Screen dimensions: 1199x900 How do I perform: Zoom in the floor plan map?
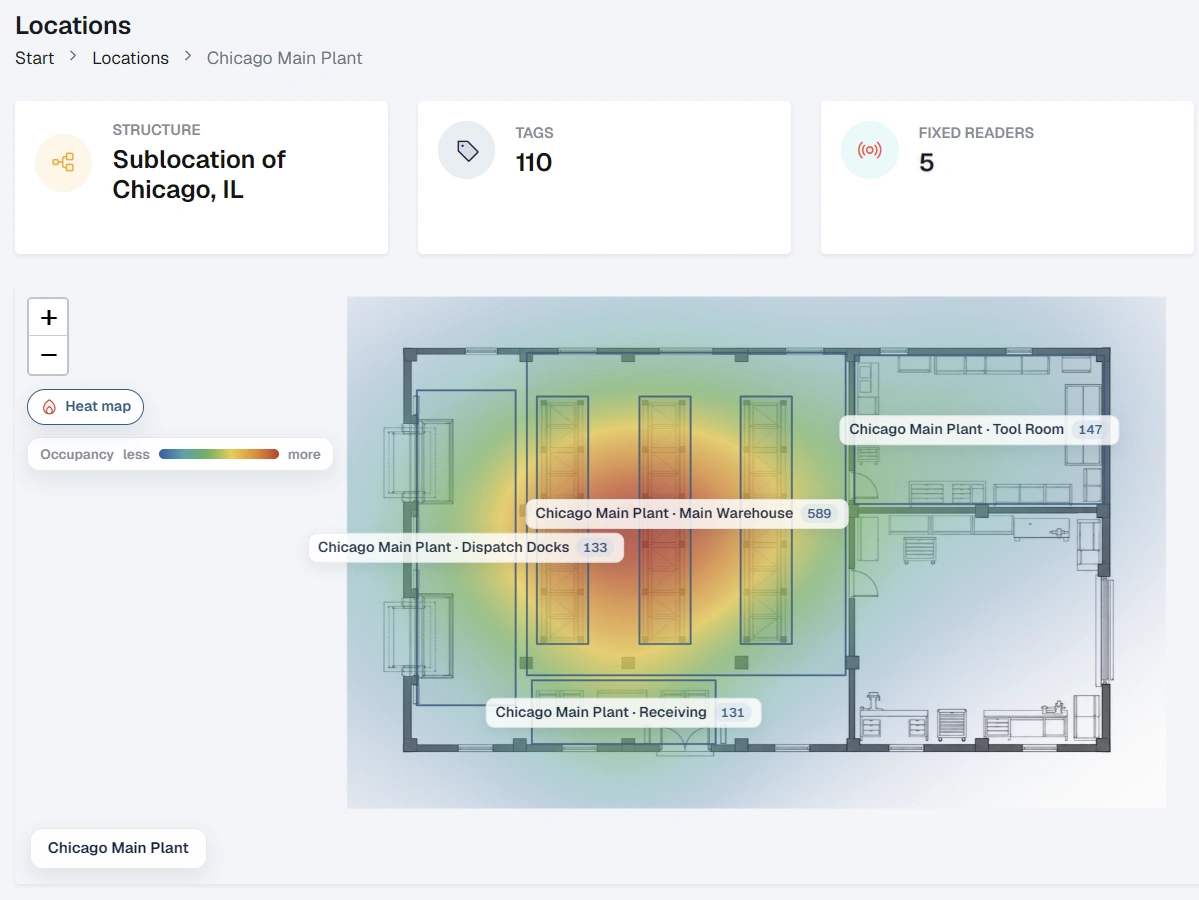point(48,317)
